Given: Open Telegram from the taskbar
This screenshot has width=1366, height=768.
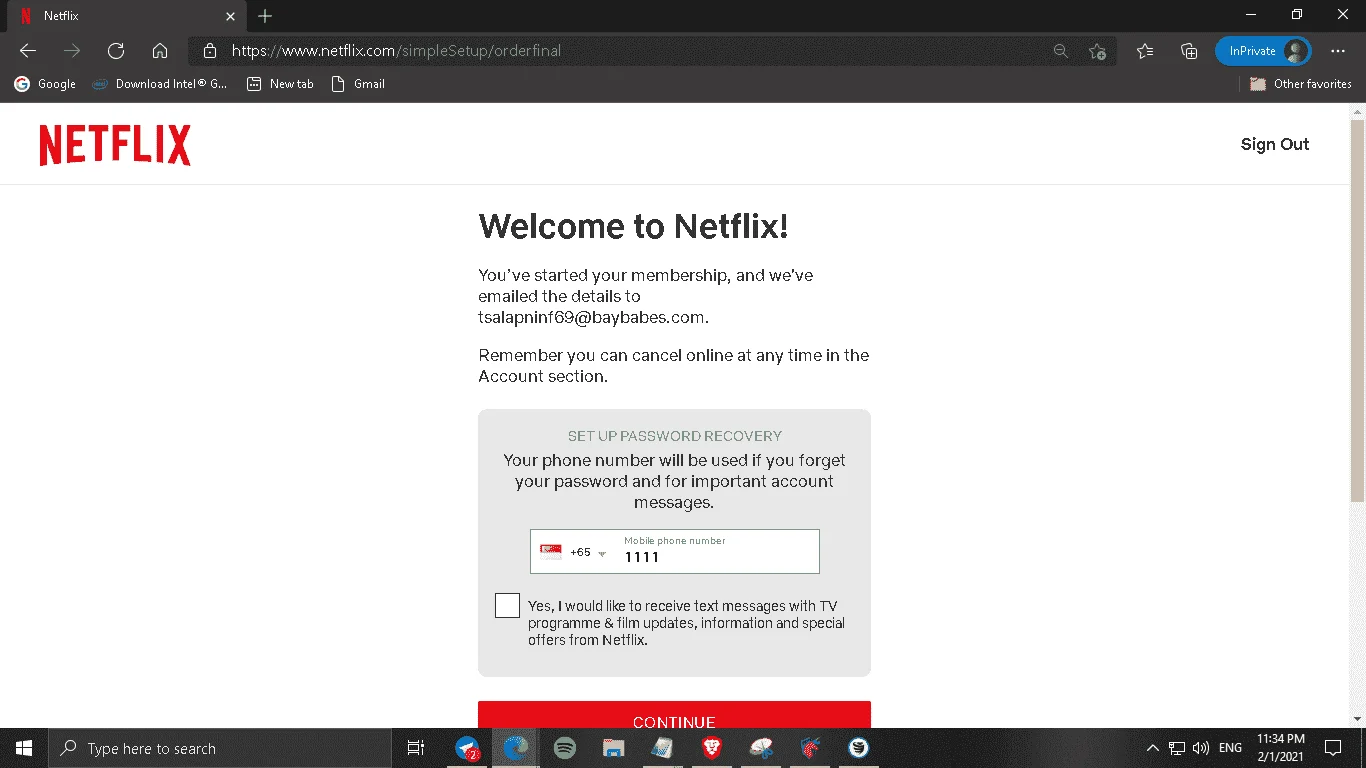Looking at the screenshot, I should [x=467, y=748].
